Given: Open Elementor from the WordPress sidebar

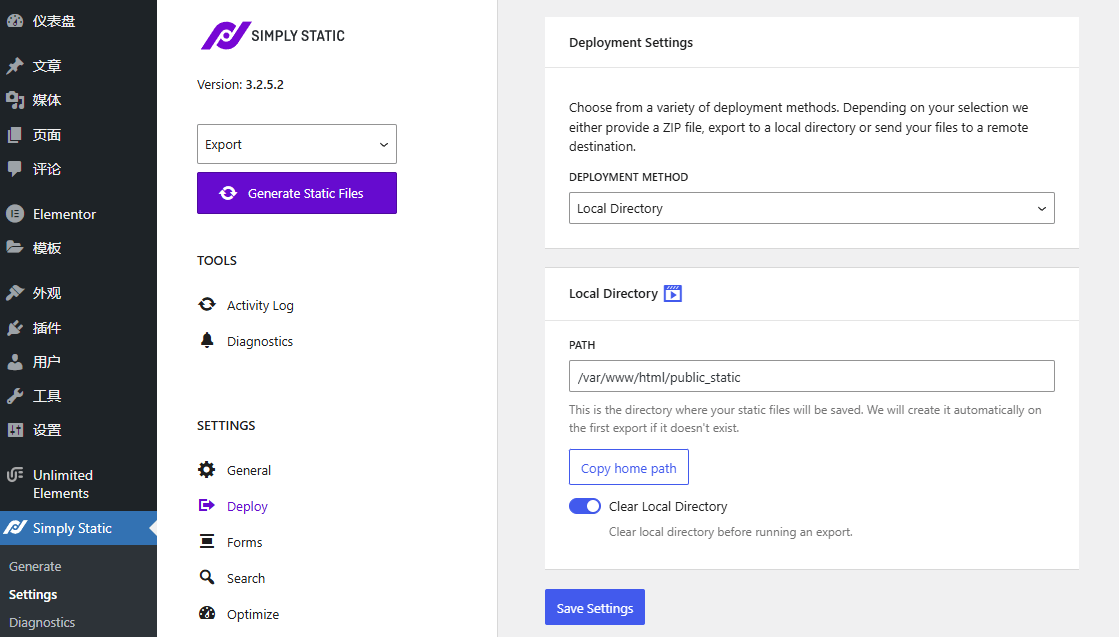Looking at the screenshot, I should 64,214.
